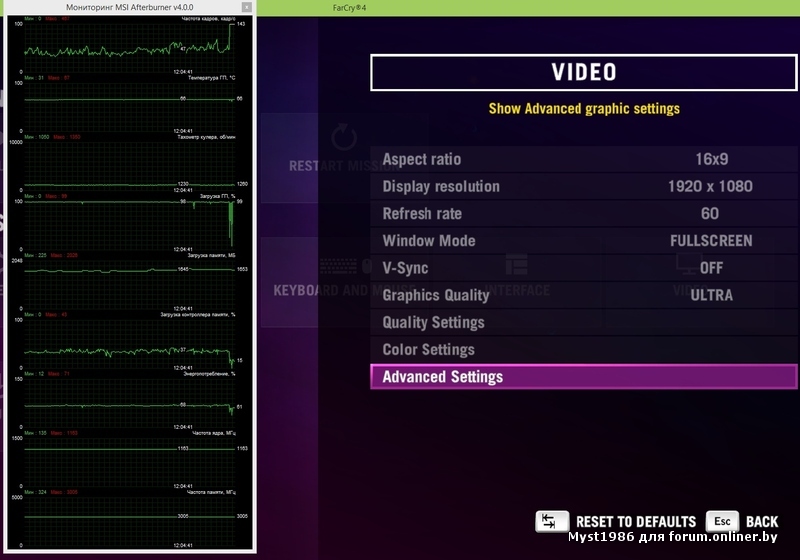Click the GPU load graph (Загрузка ГП, %)

(130, 224)
